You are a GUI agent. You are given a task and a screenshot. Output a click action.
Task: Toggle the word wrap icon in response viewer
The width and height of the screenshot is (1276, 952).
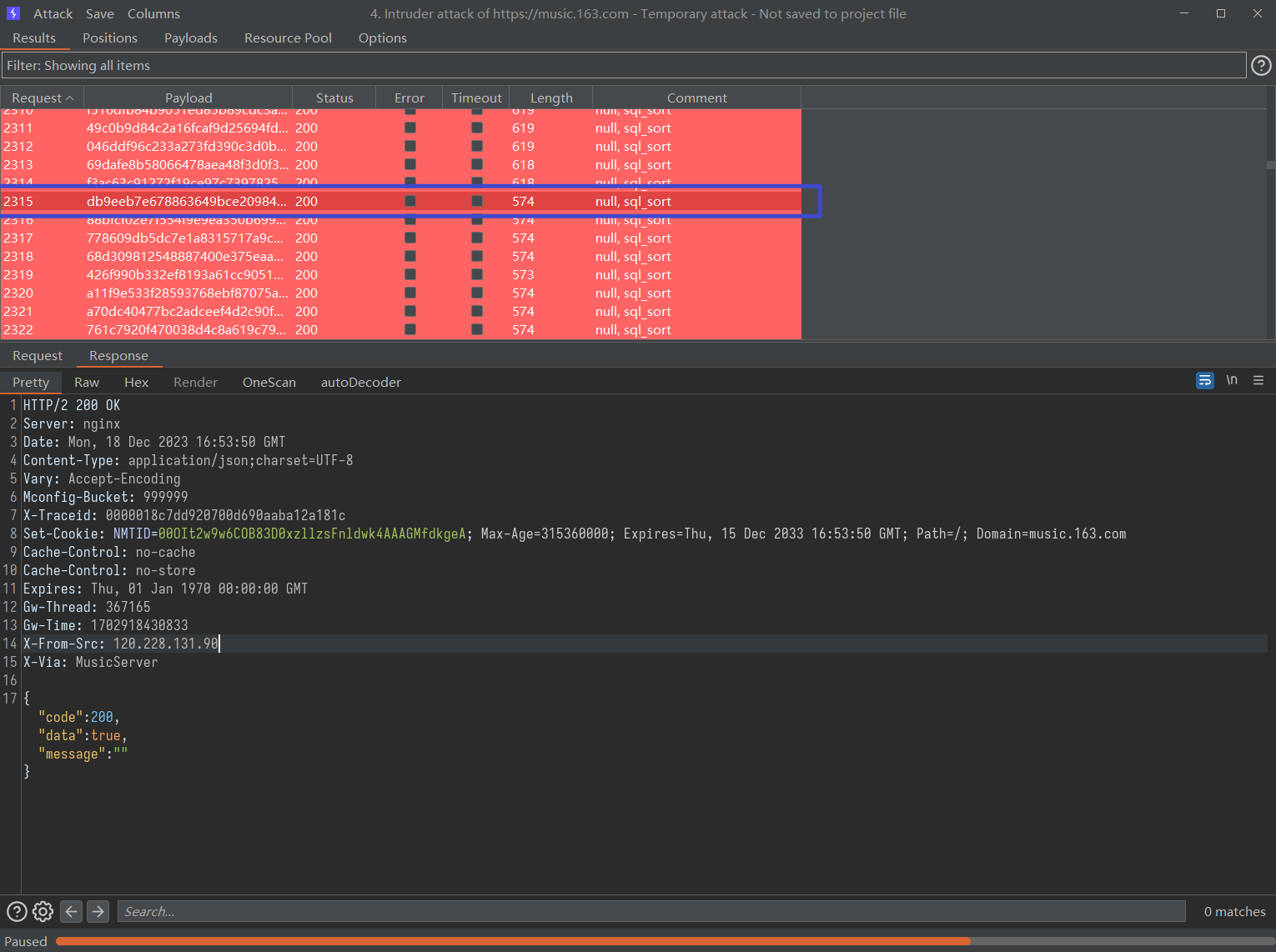pyautogui.click(x=1204, y=381)
